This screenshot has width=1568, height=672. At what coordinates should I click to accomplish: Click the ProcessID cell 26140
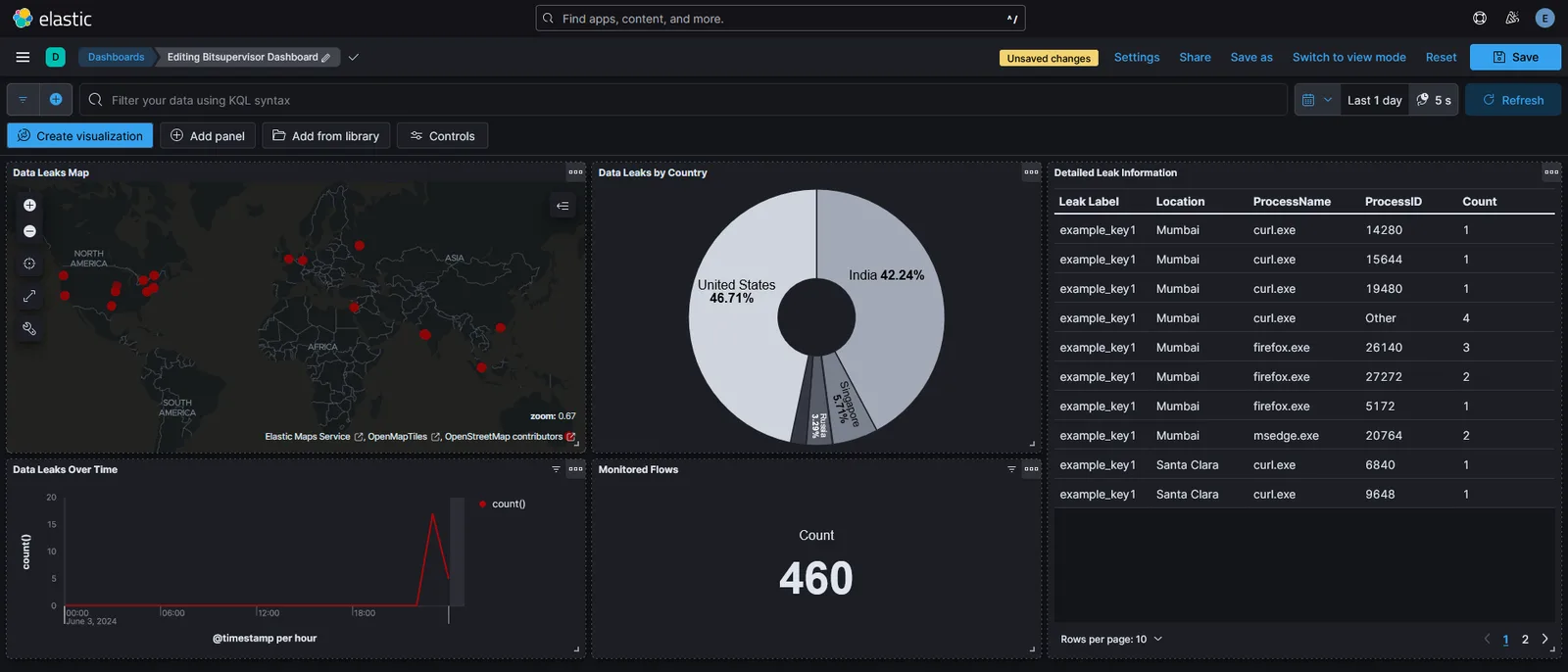[1384, 347]
